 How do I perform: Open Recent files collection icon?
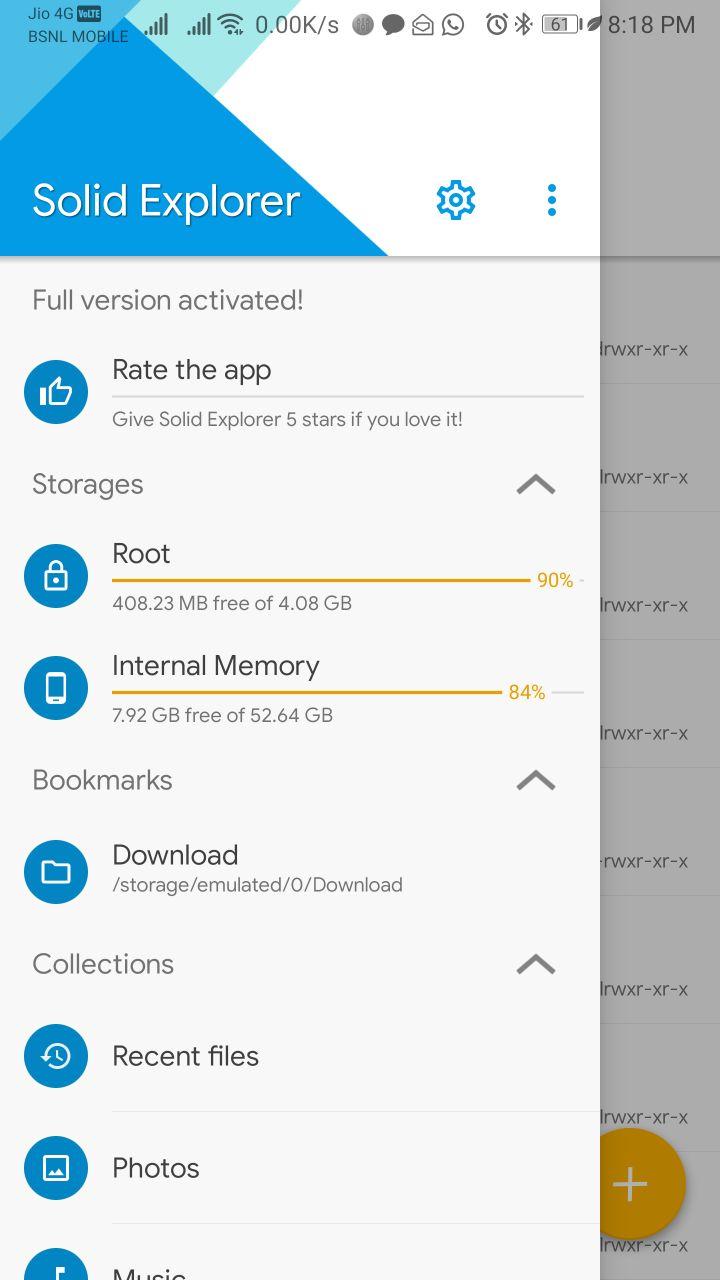point(56,1055)
